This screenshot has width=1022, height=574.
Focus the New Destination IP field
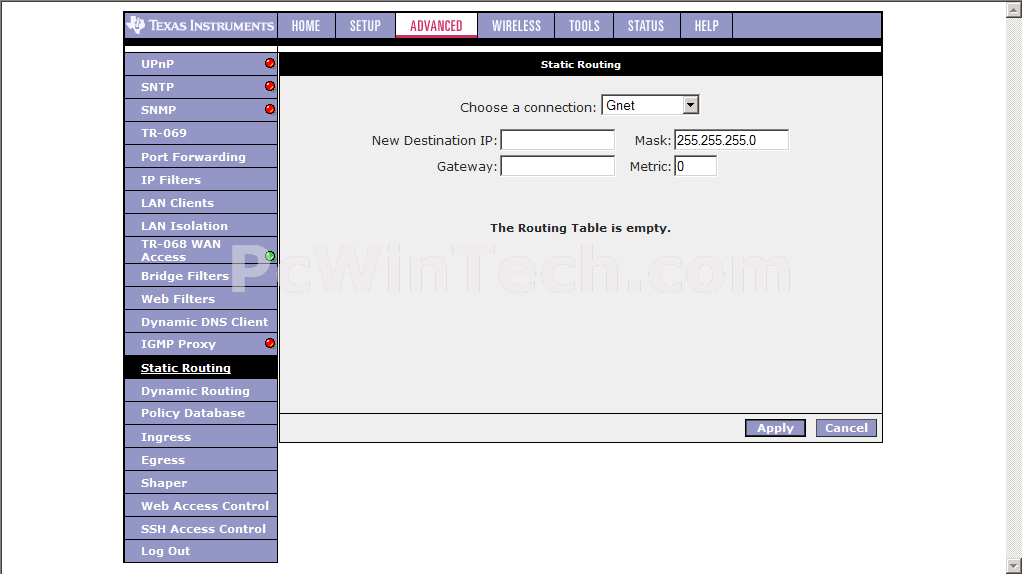(x=557, y=141)
